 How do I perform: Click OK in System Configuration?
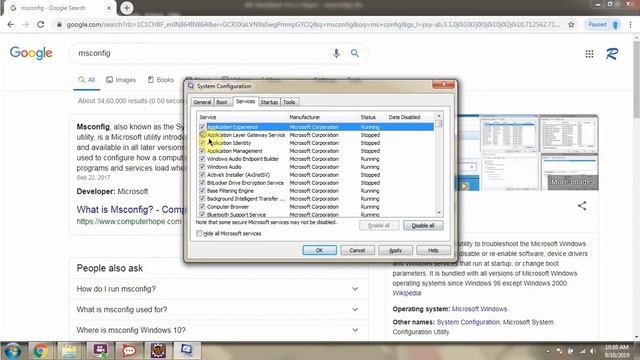pos(320,250)
